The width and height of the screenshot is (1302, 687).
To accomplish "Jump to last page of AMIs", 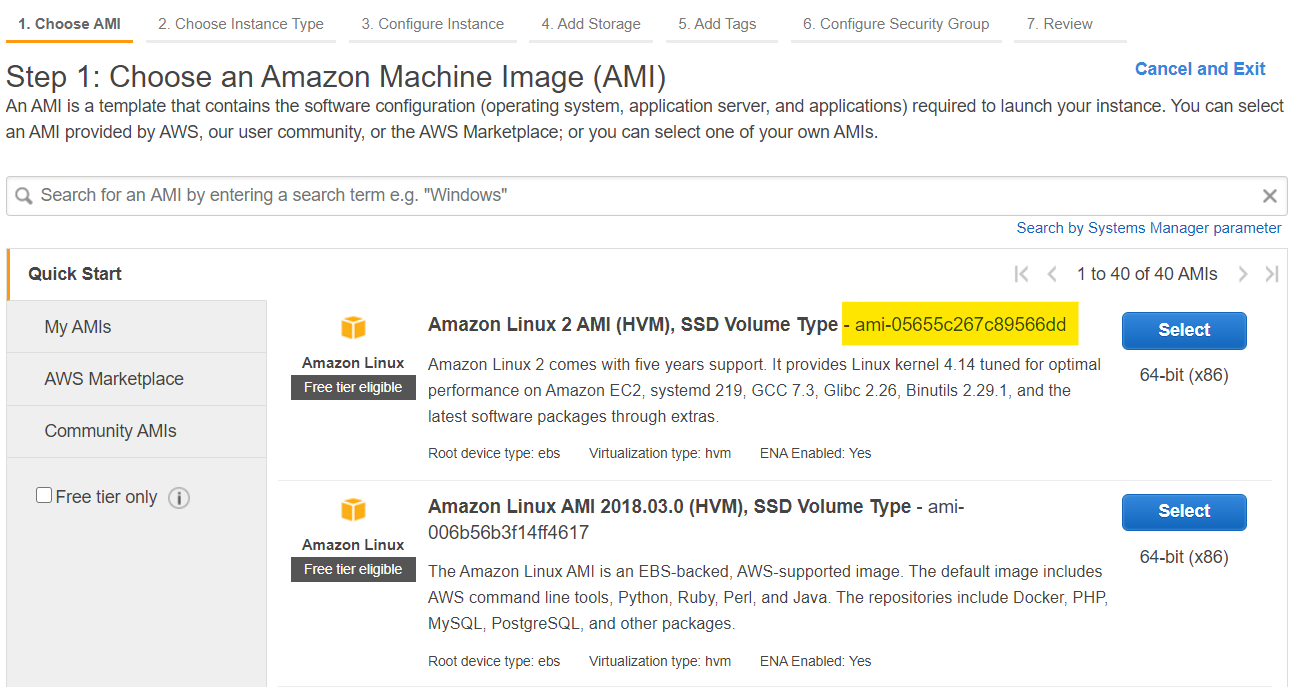I will point(1272,274).
